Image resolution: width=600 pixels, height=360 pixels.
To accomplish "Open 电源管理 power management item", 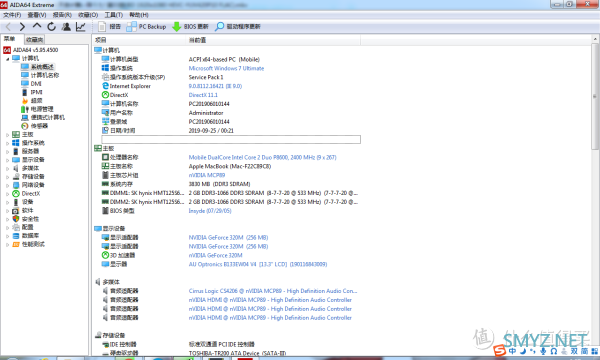I will click(42, 109).
